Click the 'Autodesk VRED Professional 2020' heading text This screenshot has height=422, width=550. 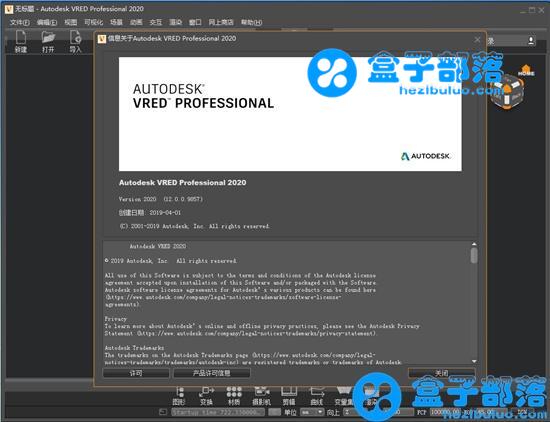pos(182,183)
